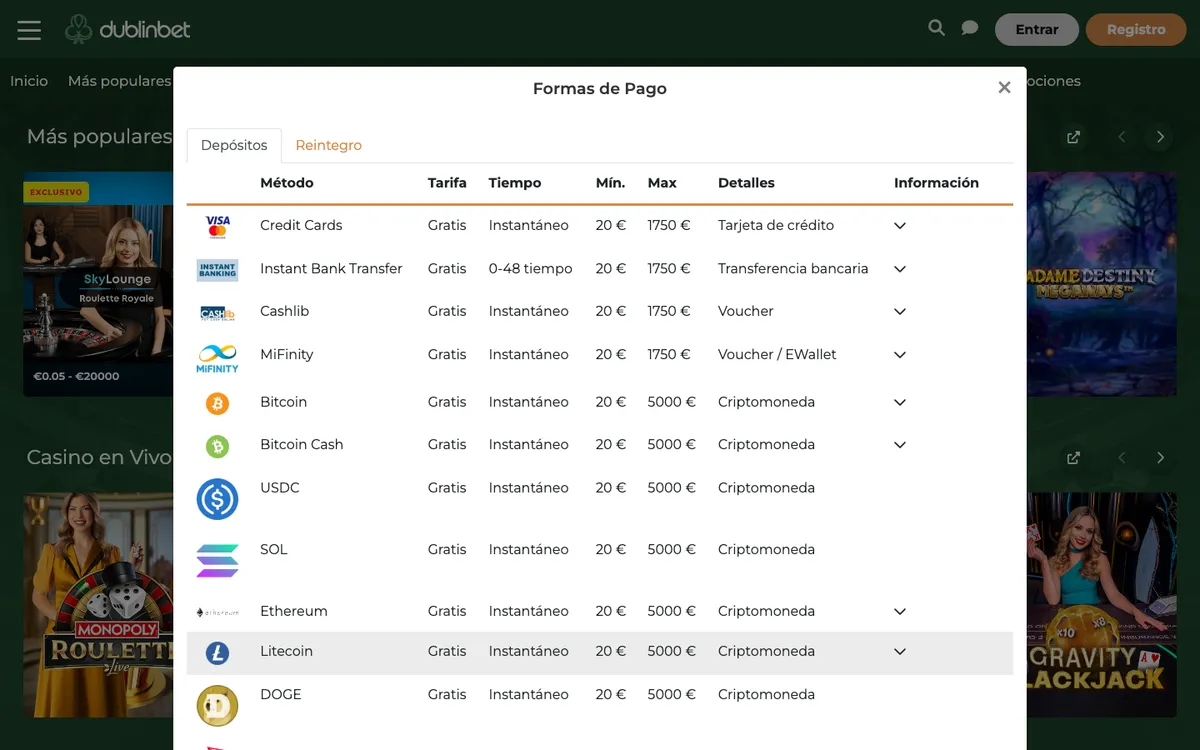Click the Casino en Vivo heading

click(x=99, y=458)
